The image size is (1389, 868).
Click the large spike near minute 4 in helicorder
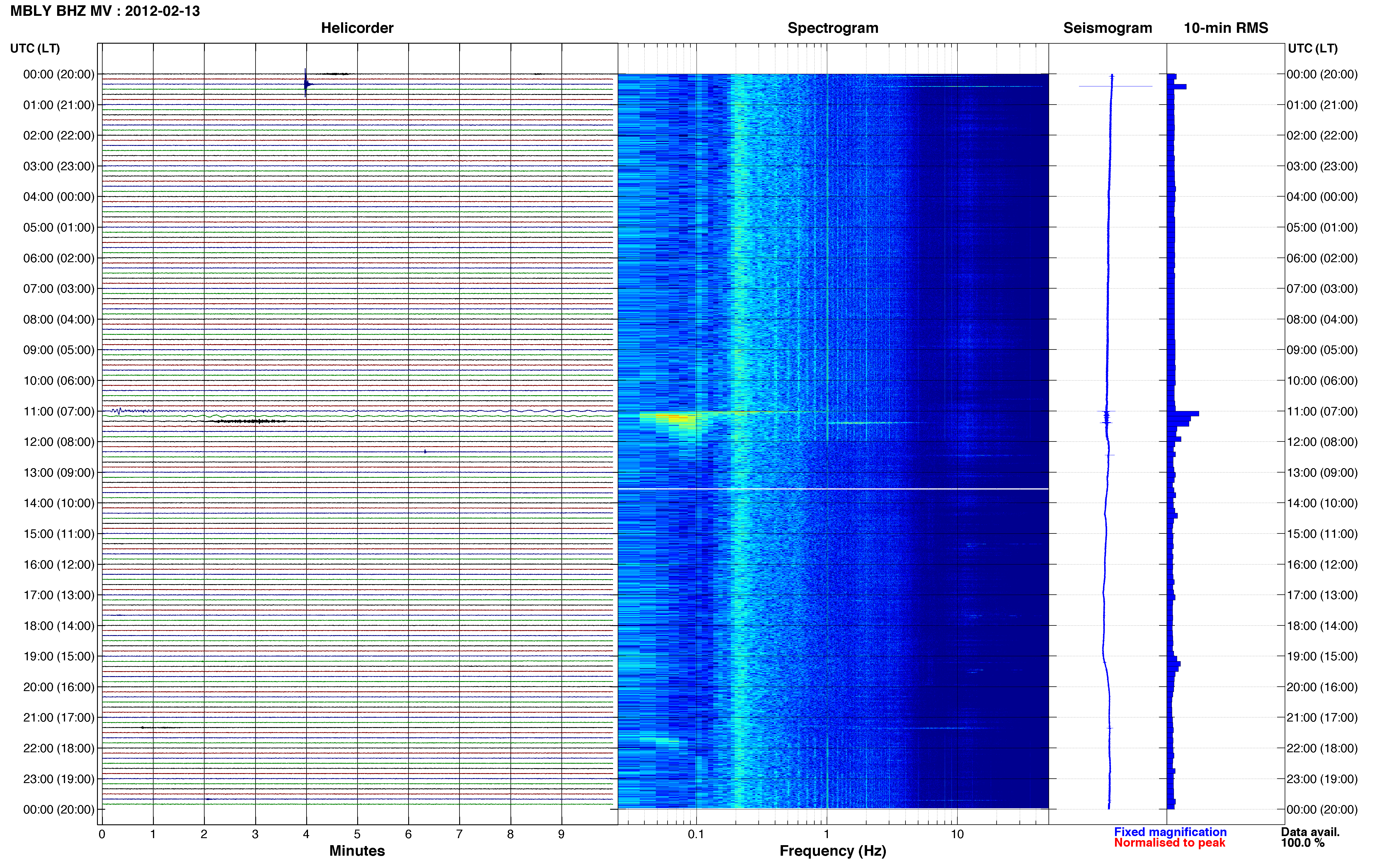[x=305, y=84]
